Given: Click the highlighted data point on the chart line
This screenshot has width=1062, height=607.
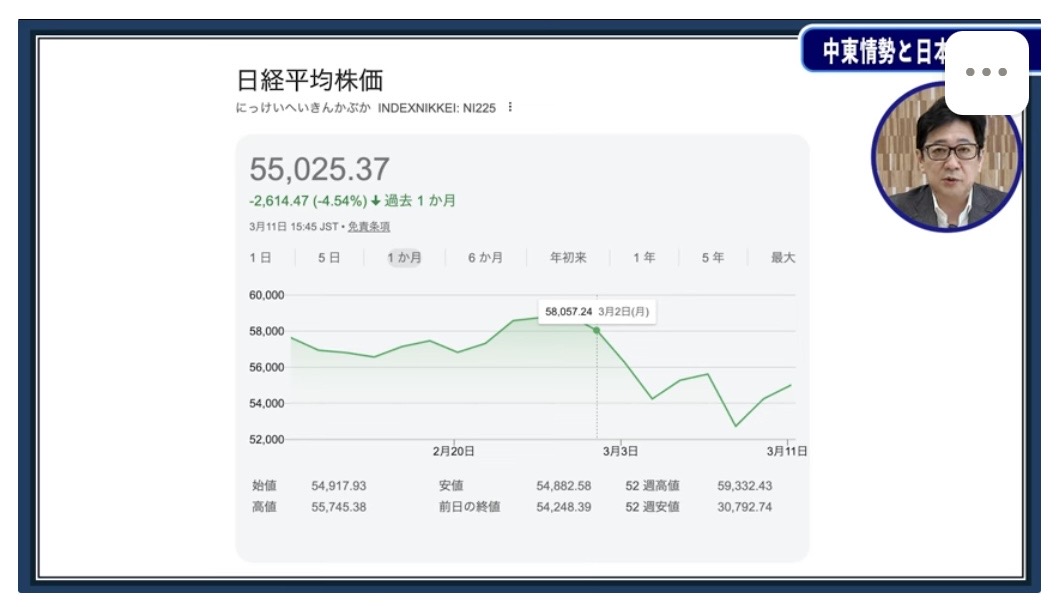Looking at the screenshot, I should [596, 330].
